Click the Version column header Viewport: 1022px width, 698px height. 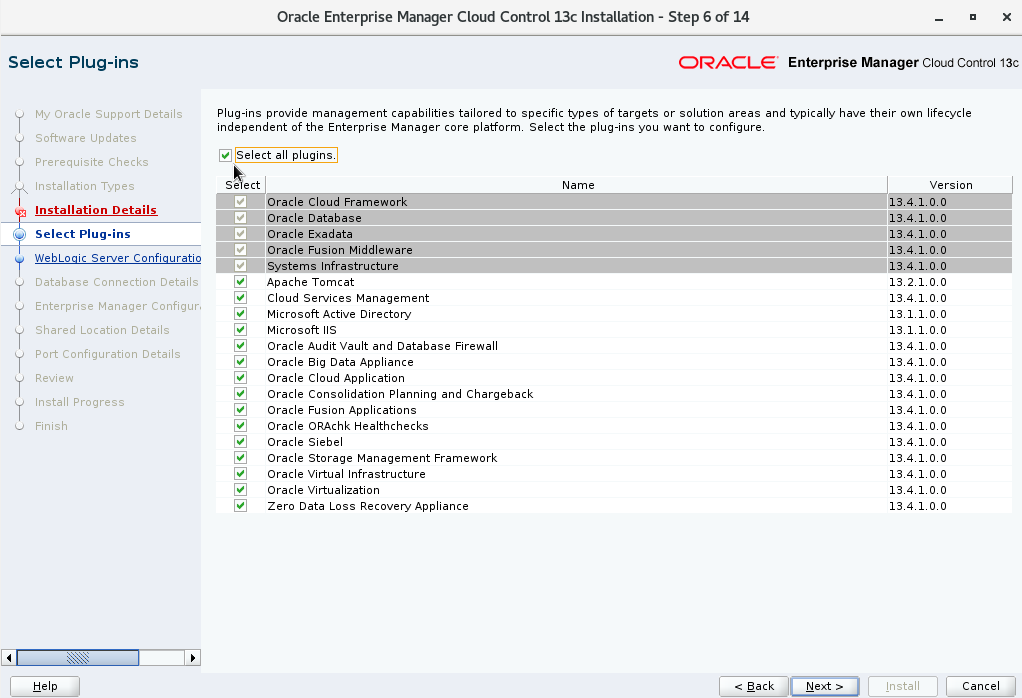click(950, 185)
